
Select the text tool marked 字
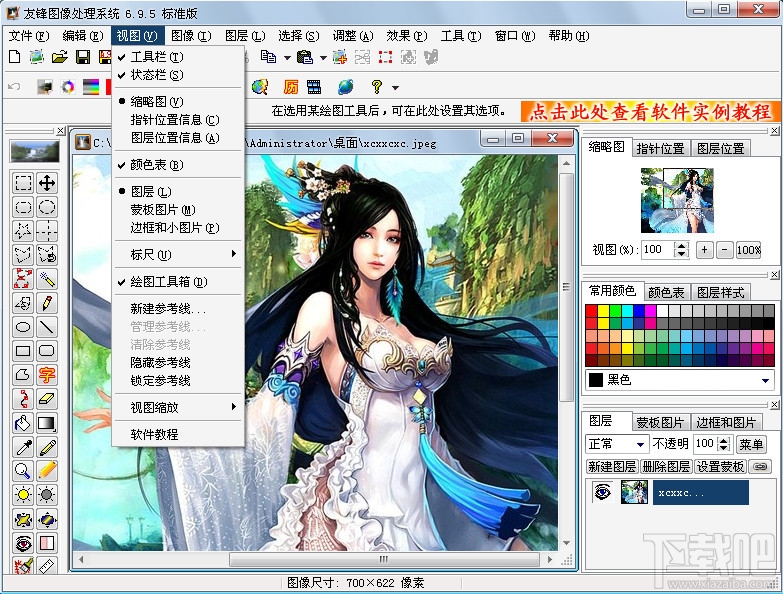coord(47,375)
